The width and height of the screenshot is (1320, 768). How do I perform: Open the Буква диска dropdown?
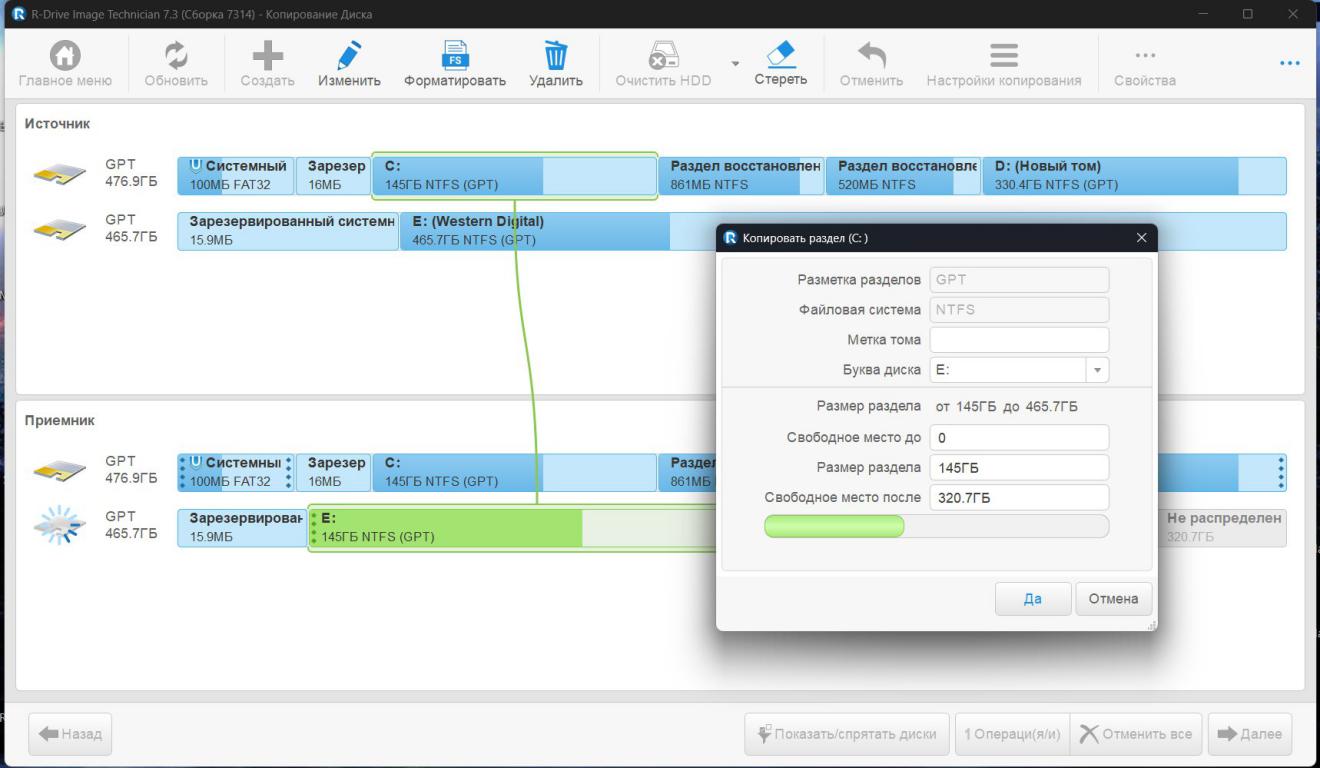(1098, 370)
